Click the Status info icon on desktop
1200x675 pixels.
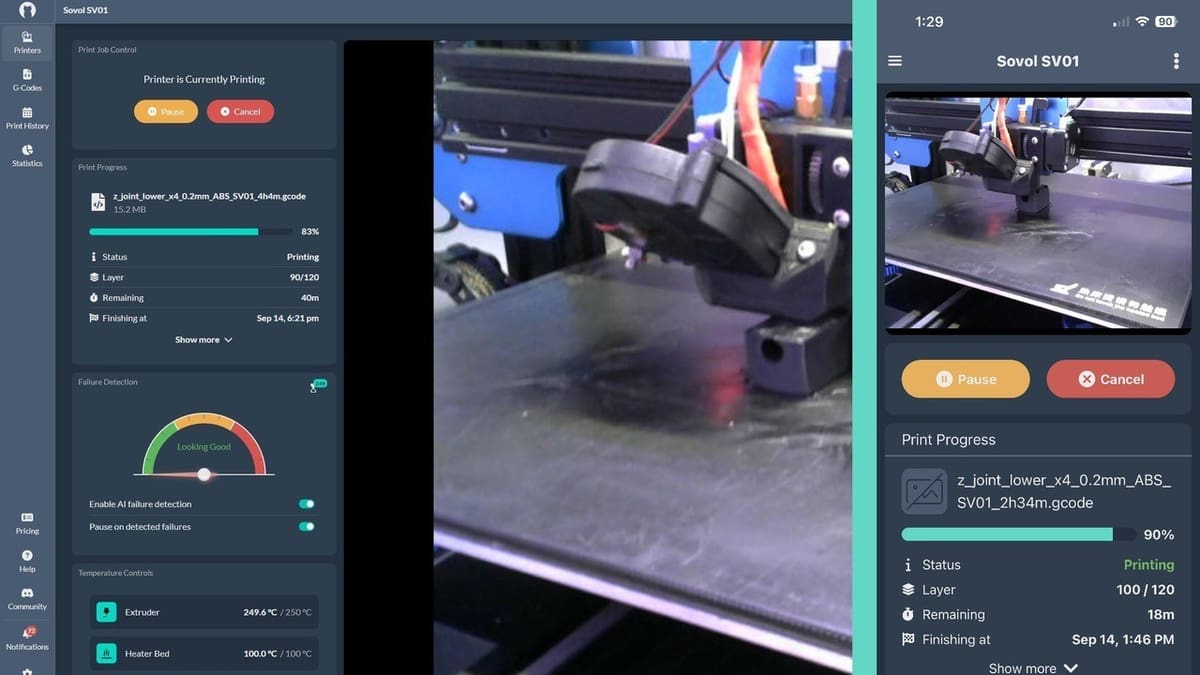pos(94,257)
